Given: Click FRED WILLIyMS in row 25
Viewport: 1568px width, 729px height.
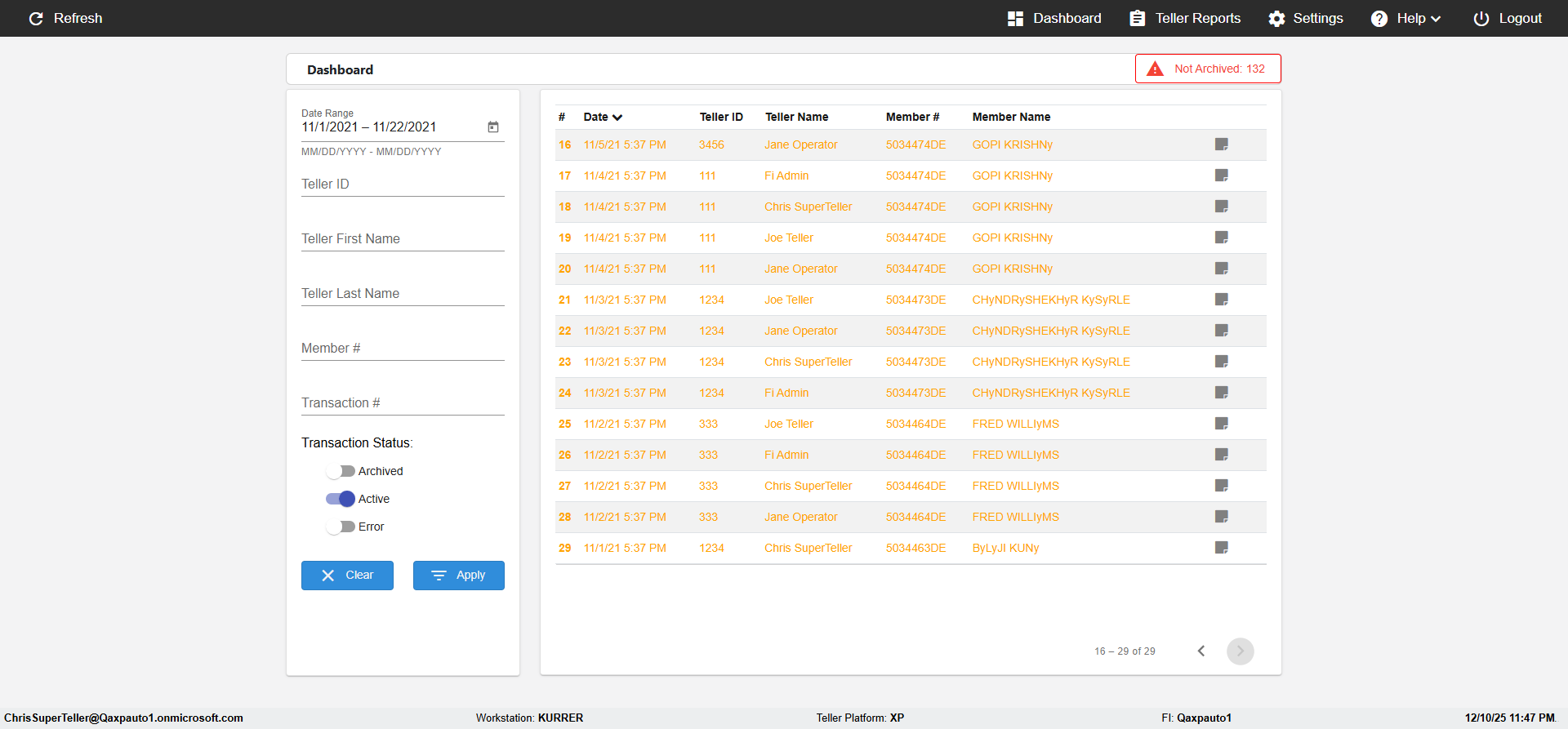Looking at the screenshot, I should (x=1015, y=424).
